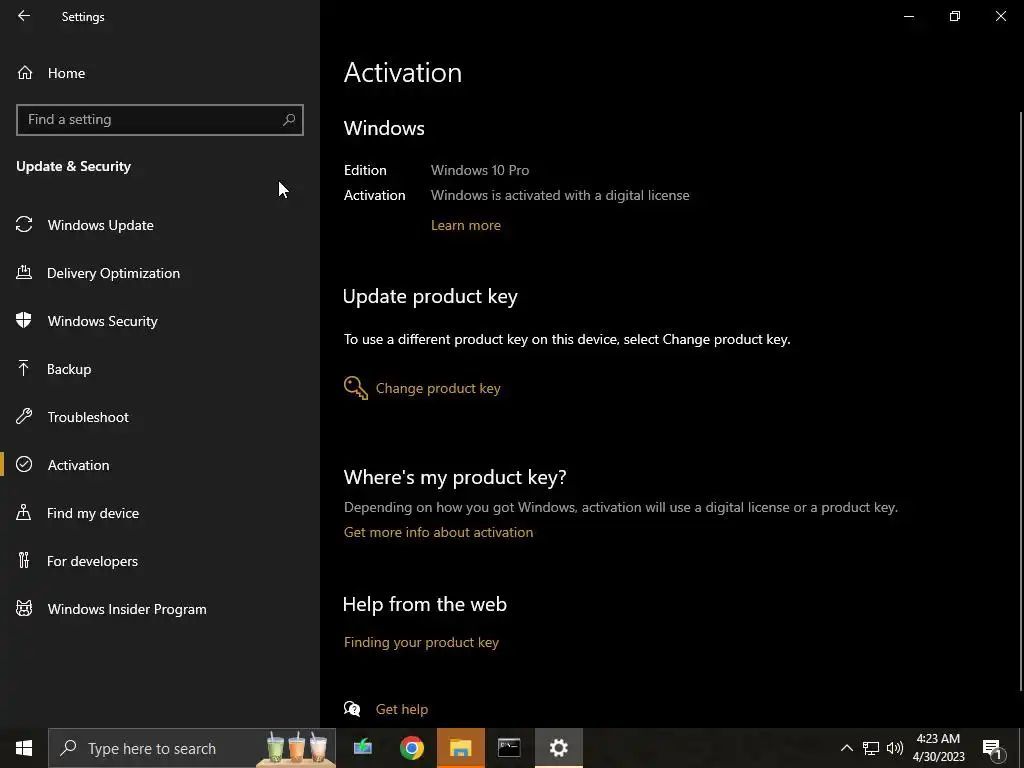
Task: Go to Settings Home
Action: [x=66, y=73]
